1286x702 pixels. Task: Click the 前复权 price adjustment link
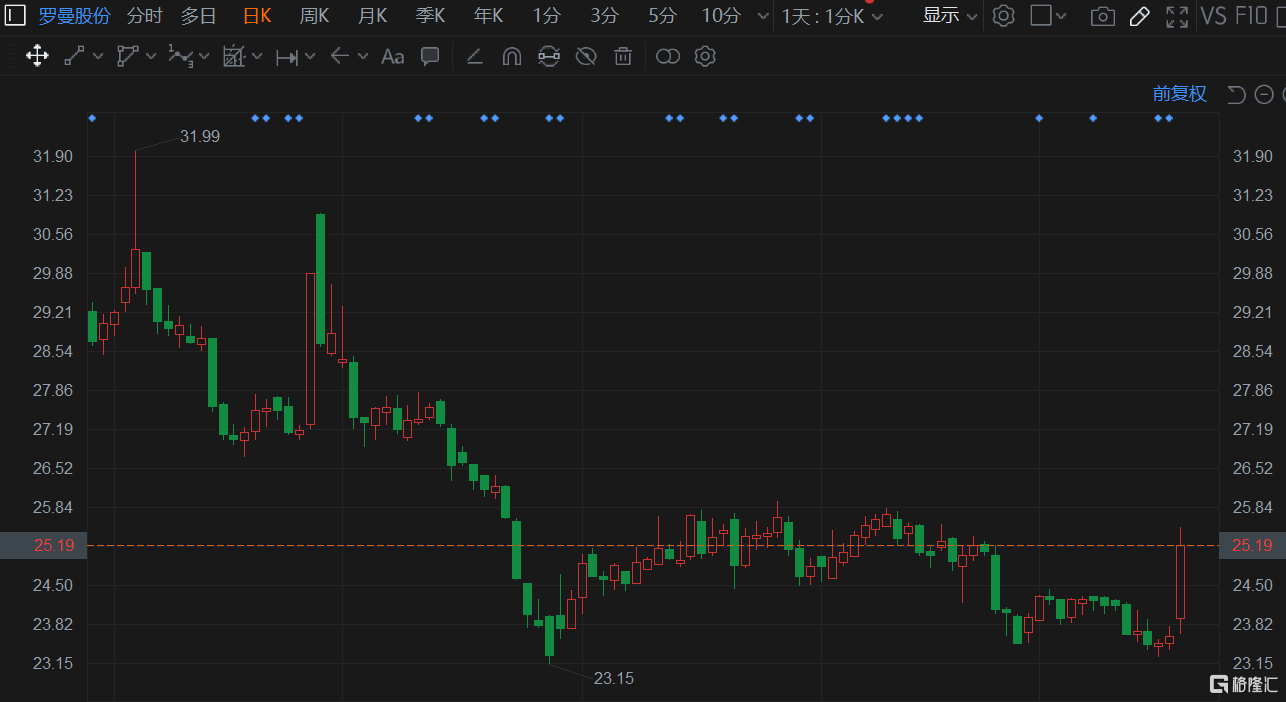click(x=1180, y=94)
